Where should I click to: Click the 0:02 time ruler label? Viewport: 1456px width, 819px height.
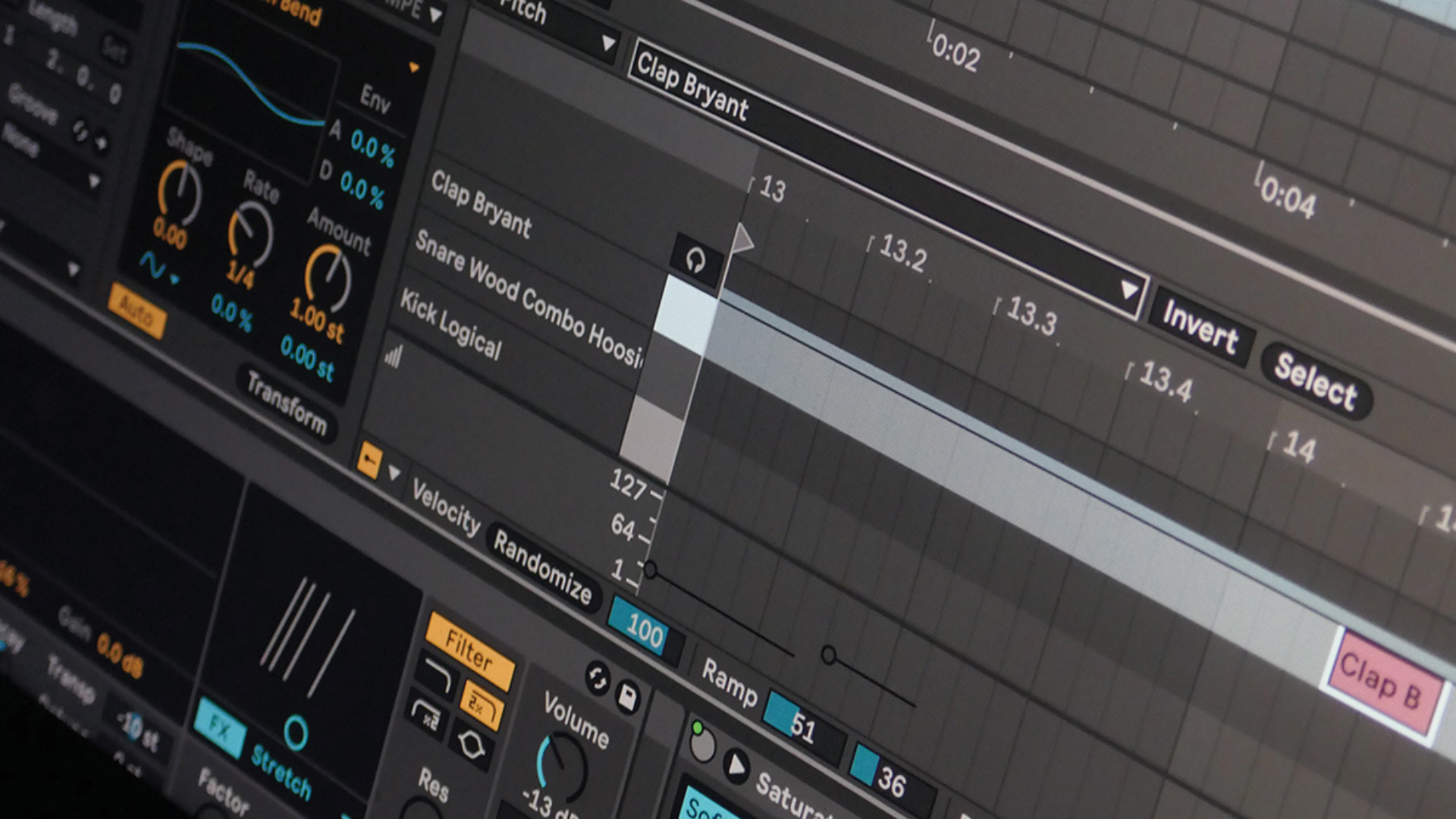tap(956, 53)
